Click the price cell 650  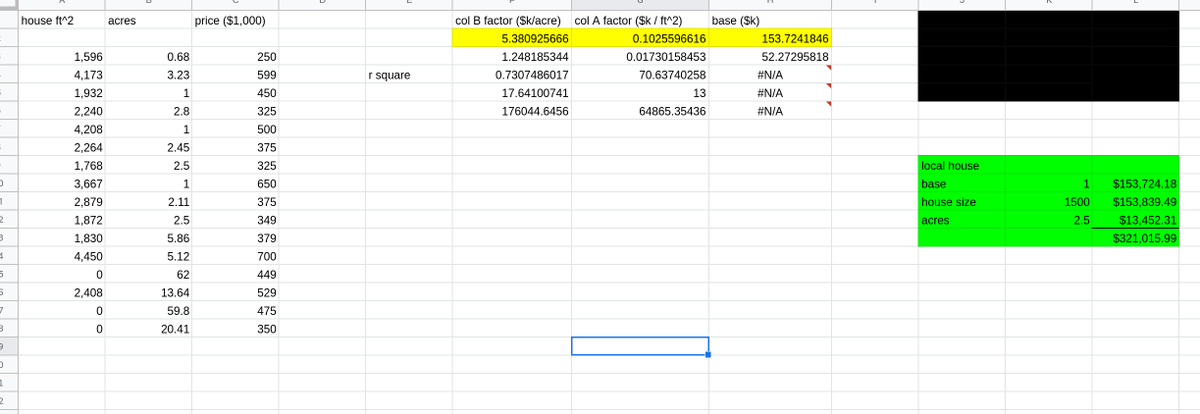(236, 184)
